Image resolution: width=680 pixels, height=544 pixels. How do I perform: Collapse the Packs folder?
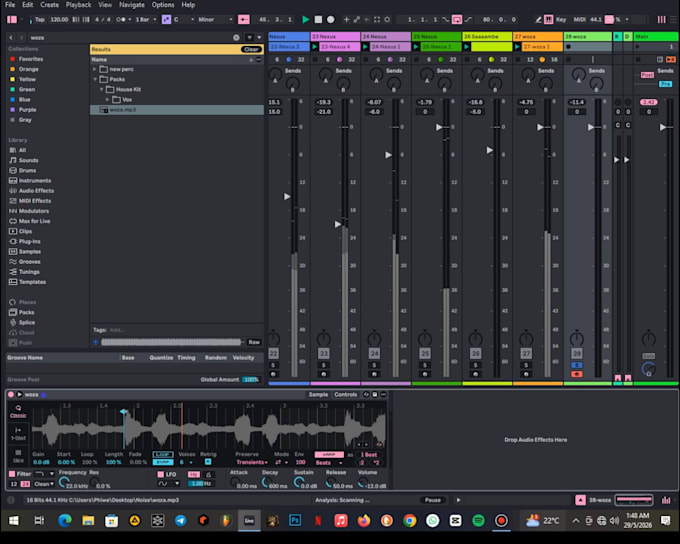pos(95,79)
